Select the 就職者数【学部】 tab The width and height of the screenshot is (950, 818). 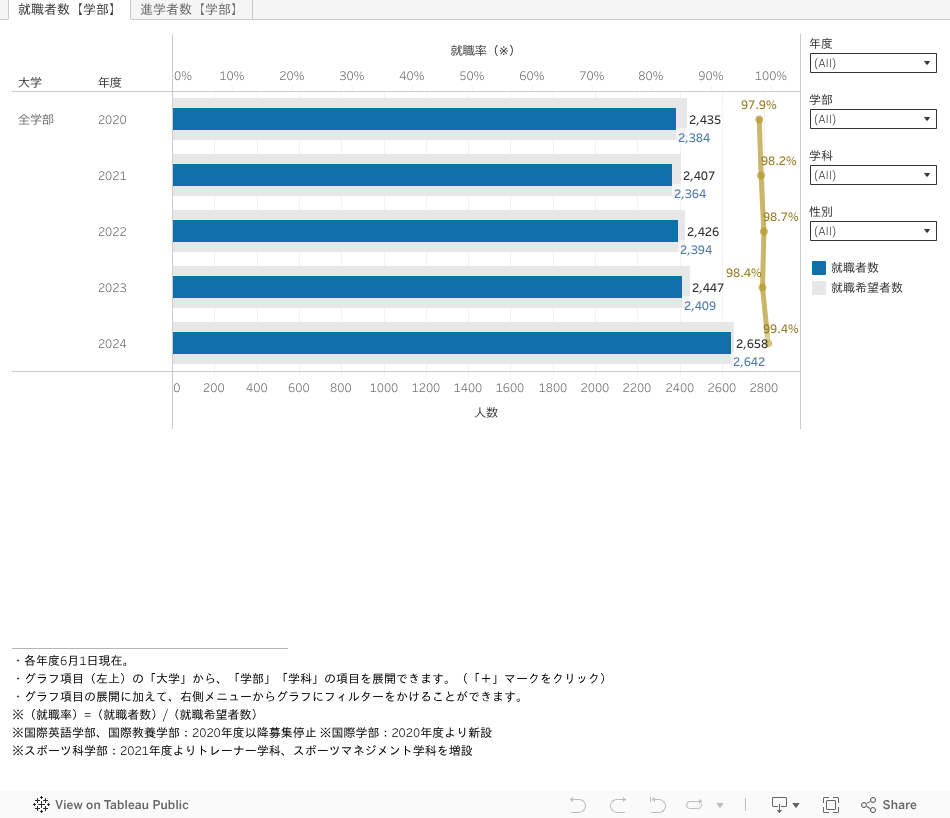tap(67, 10)
